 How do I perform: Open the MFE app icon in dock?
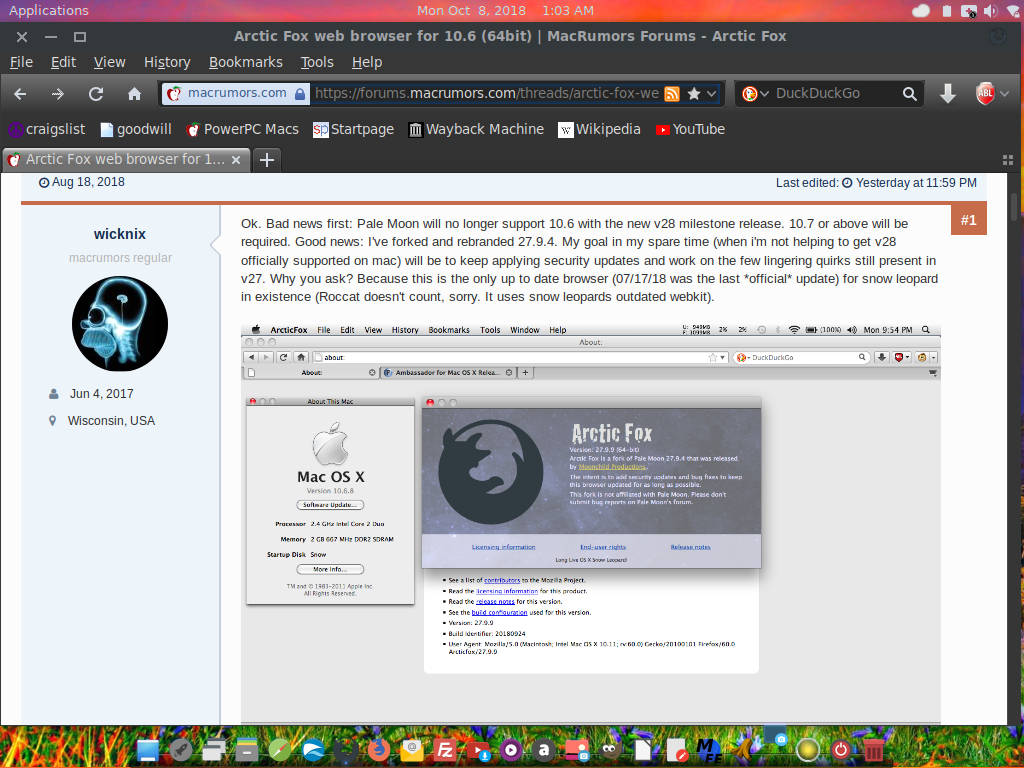tap(709, 750)
